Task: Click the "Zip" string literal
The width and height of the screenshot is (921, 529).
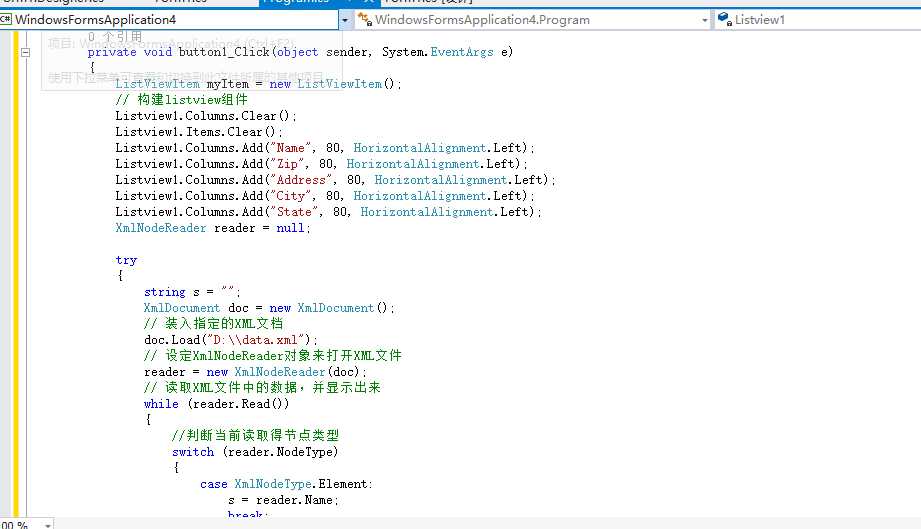Action: (x=287, y=164)
